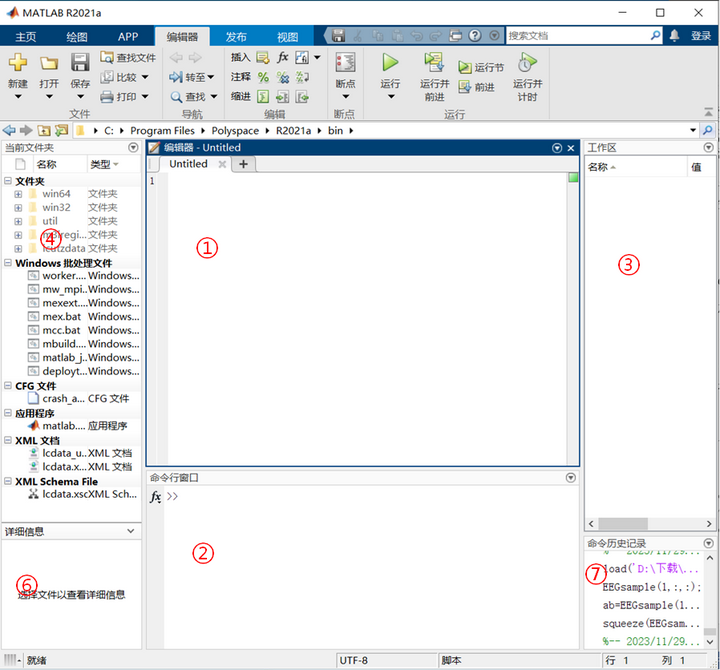720x670 pixels.
Task: Click the browse for folder icon
Action: coord(61,130)
